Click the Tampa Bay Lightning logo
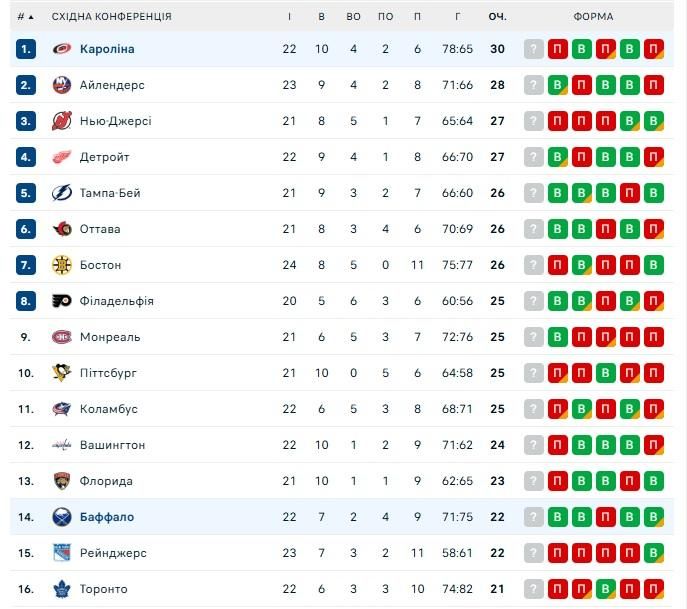Image resolution: width=687 pixels, height=609 pixels. click(x=62, y=193)
